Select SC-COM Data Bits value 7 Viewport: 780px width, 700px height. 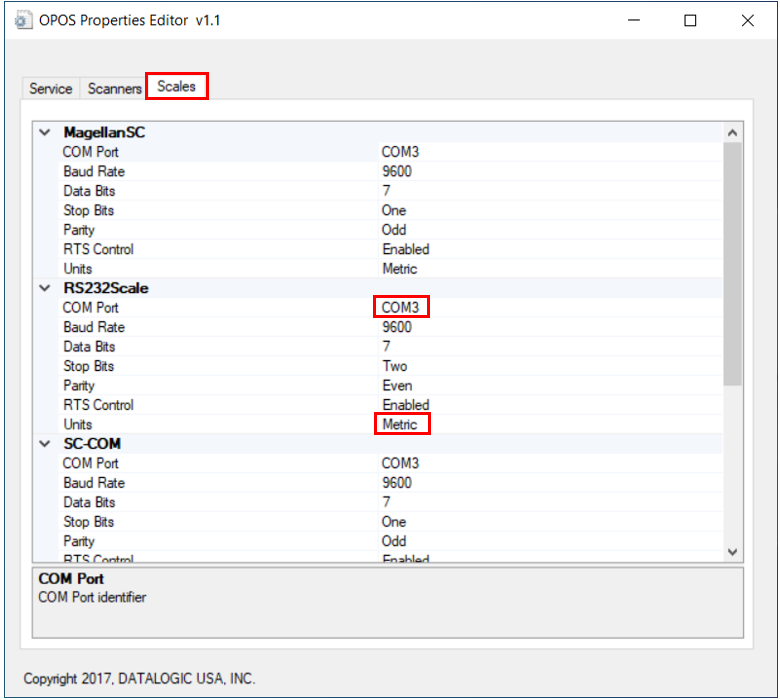pyautogui.click(x=386, y=503)
